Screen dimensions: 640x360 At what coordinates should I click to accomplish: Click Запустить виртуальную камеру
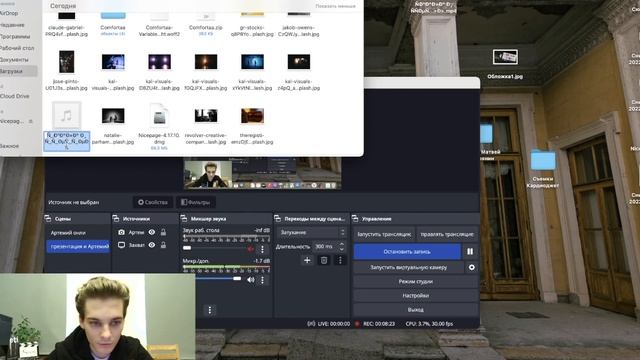(x=409, y=267)
